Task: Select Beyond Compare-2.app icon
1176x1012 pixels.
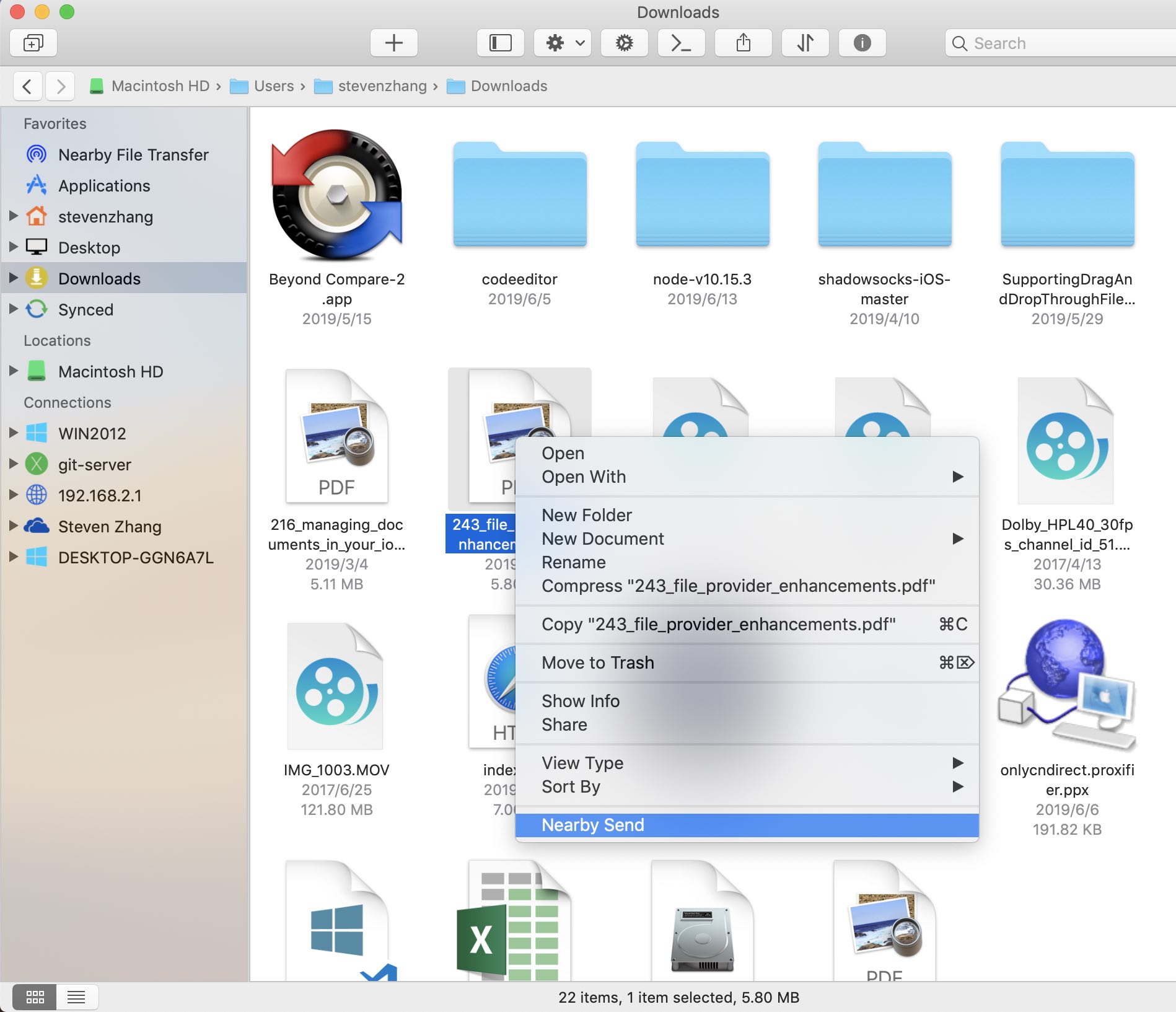Action: 337,195
